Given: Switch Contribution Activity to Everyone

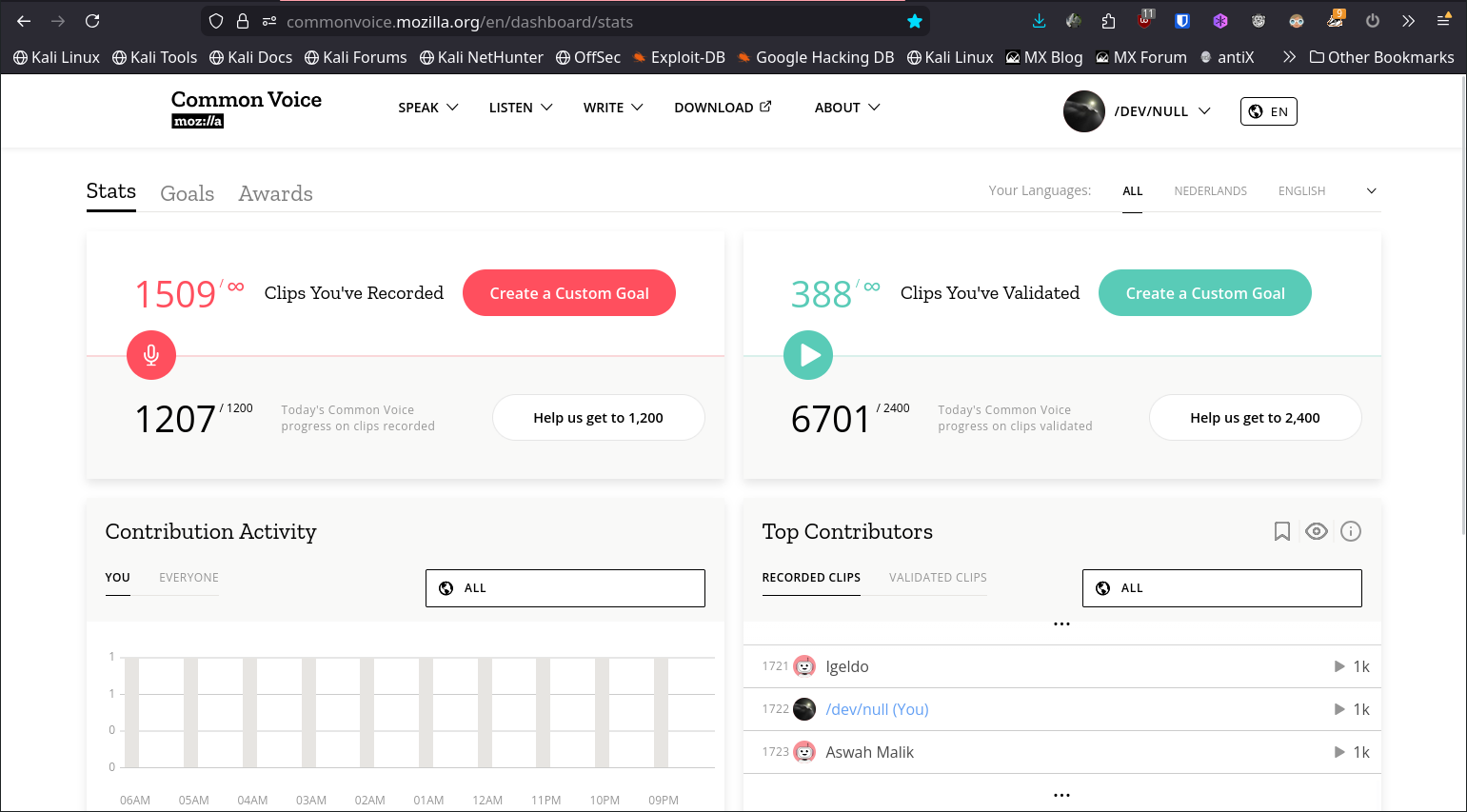Looking at the screenshot, I should coord(188,578).
